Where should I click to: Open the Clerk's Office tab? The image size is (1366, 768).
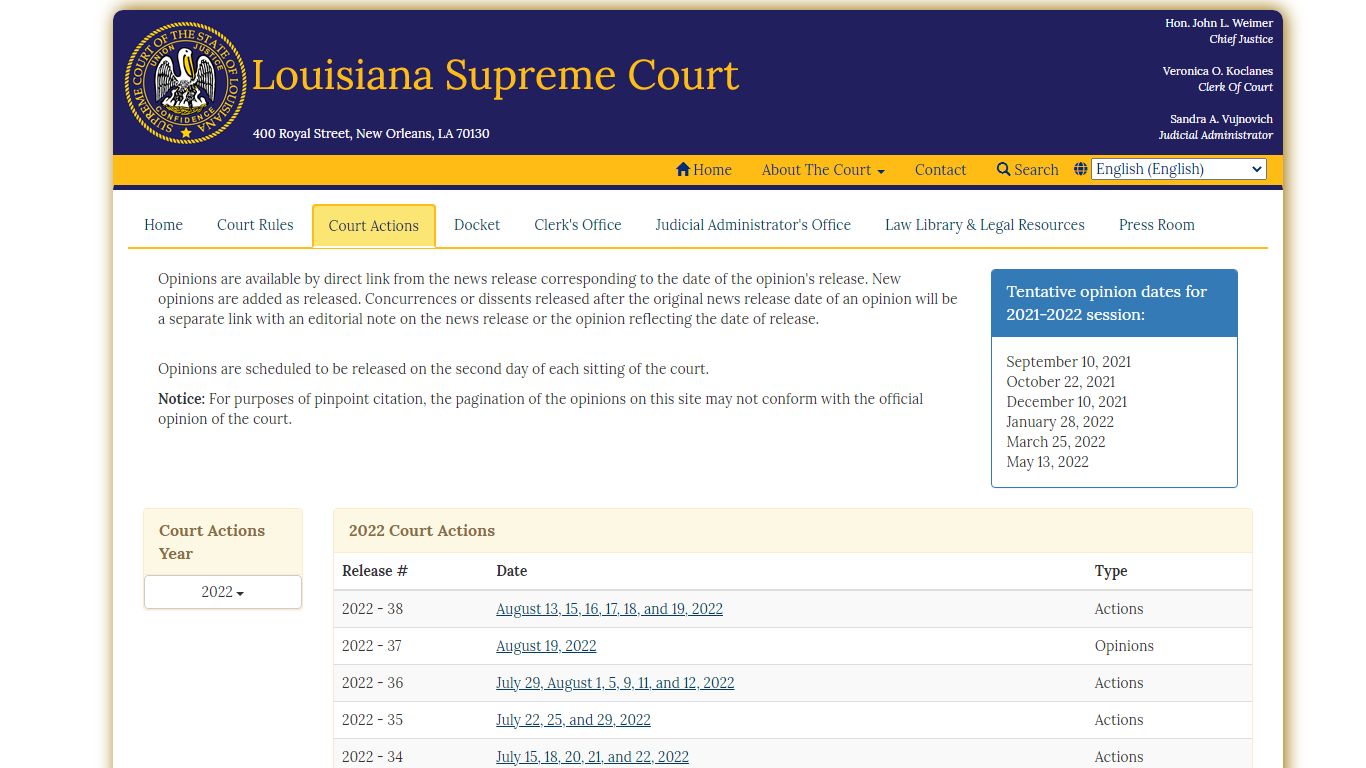578,225
